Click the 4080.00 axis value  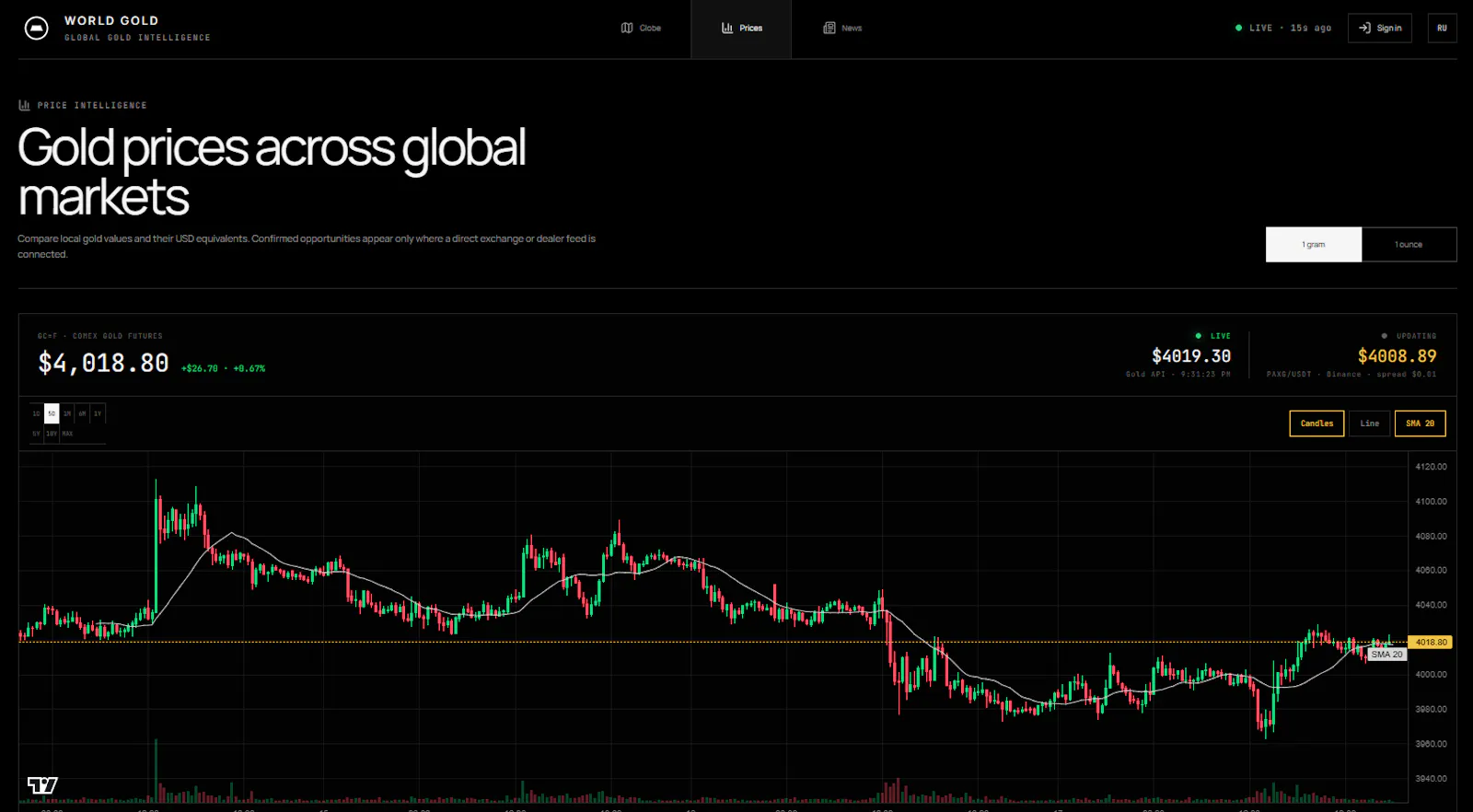[x=1431, y=536]
